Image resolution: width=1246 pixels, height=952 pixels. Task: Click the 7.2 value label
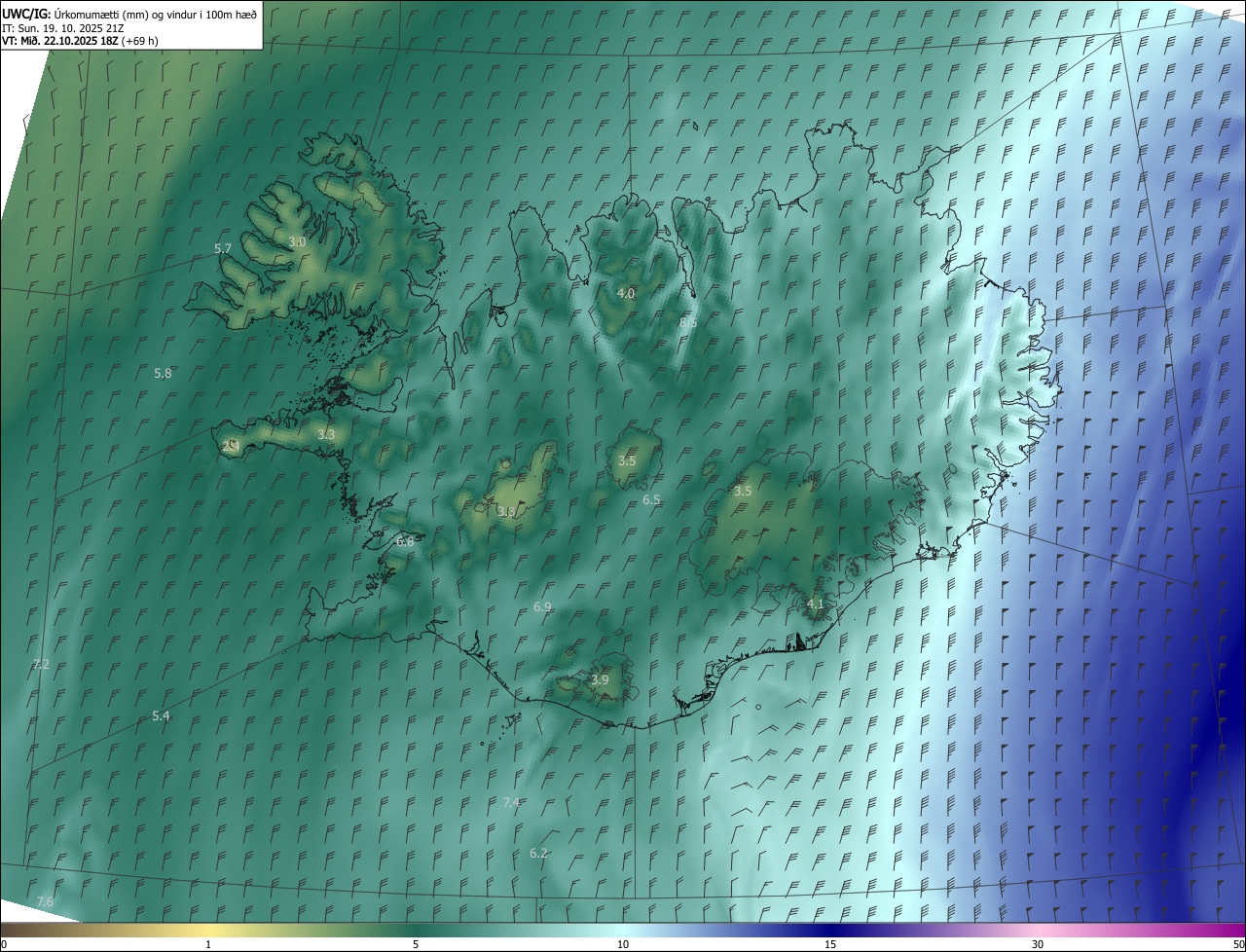[x=41, y=664]
